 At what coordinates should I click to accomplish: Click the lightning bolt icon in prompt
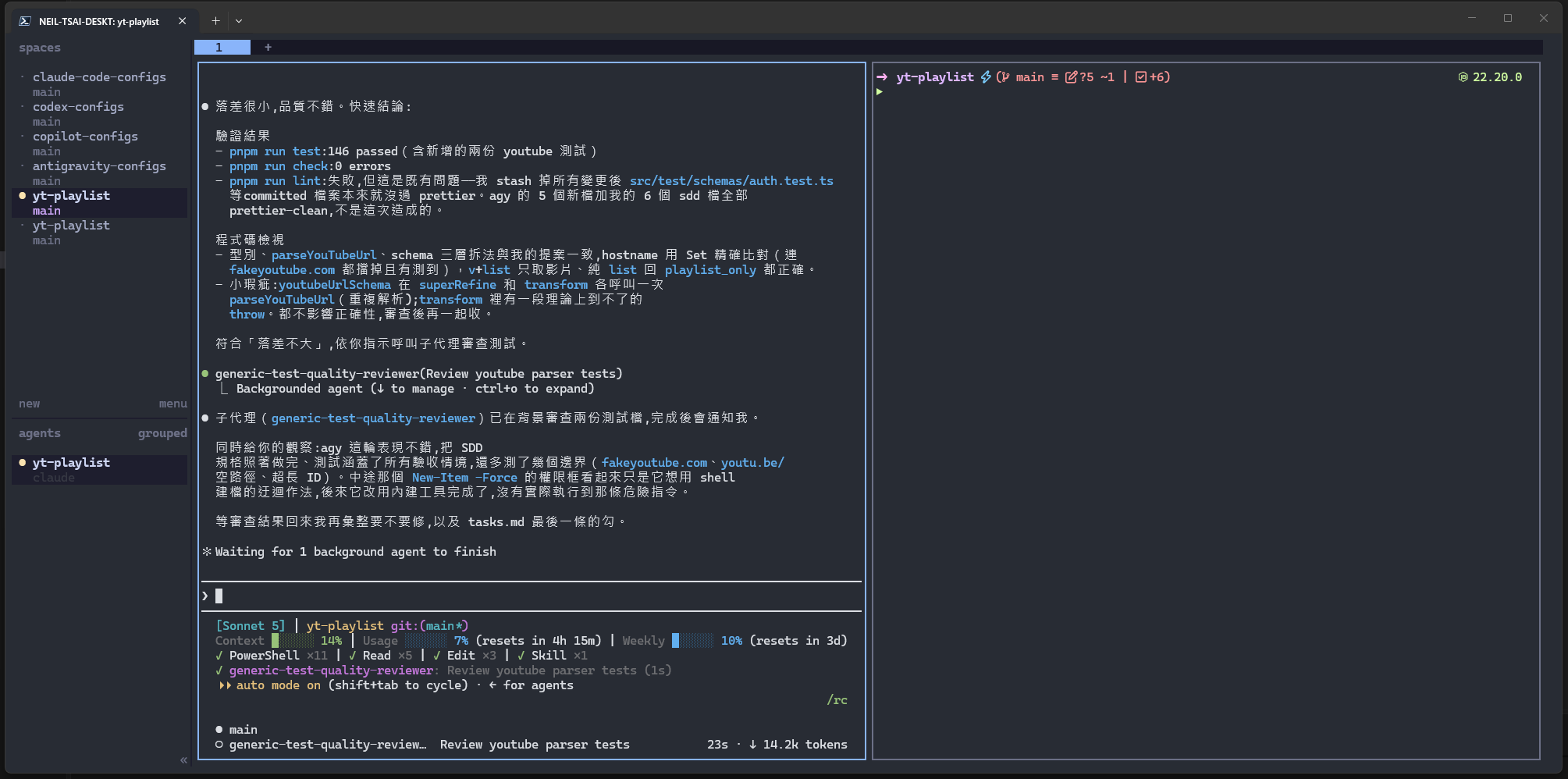click(x=986, y=77)
